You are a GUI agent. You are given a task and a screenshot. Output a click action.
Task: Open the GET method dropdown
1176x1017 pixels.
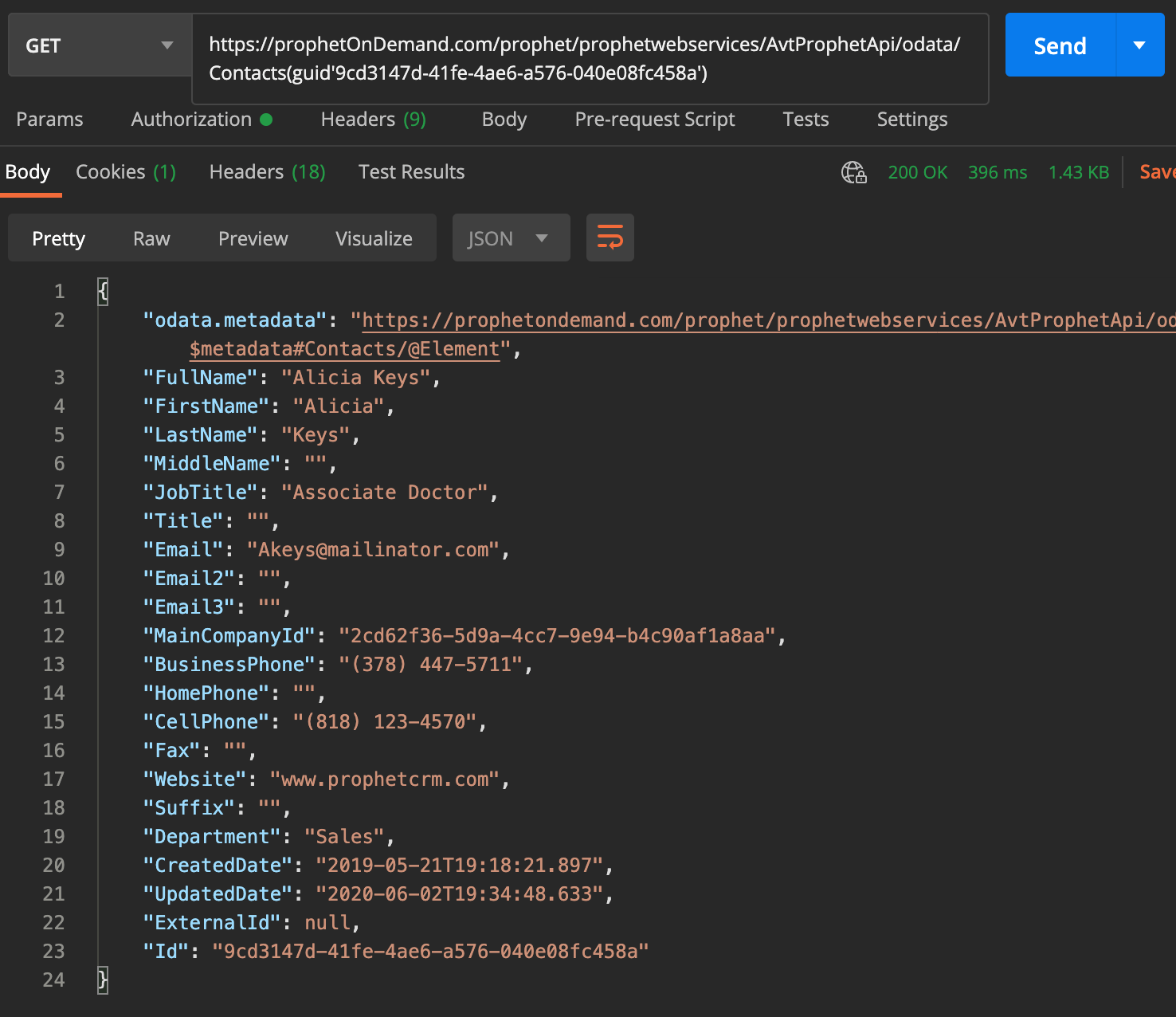coord(100,45)
